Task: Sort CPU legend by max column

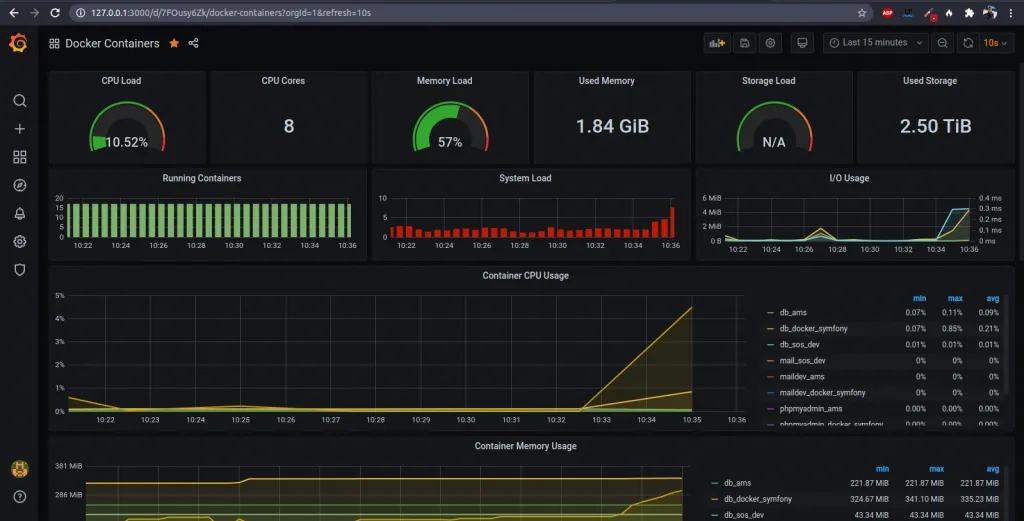Action: coord(954,298)
